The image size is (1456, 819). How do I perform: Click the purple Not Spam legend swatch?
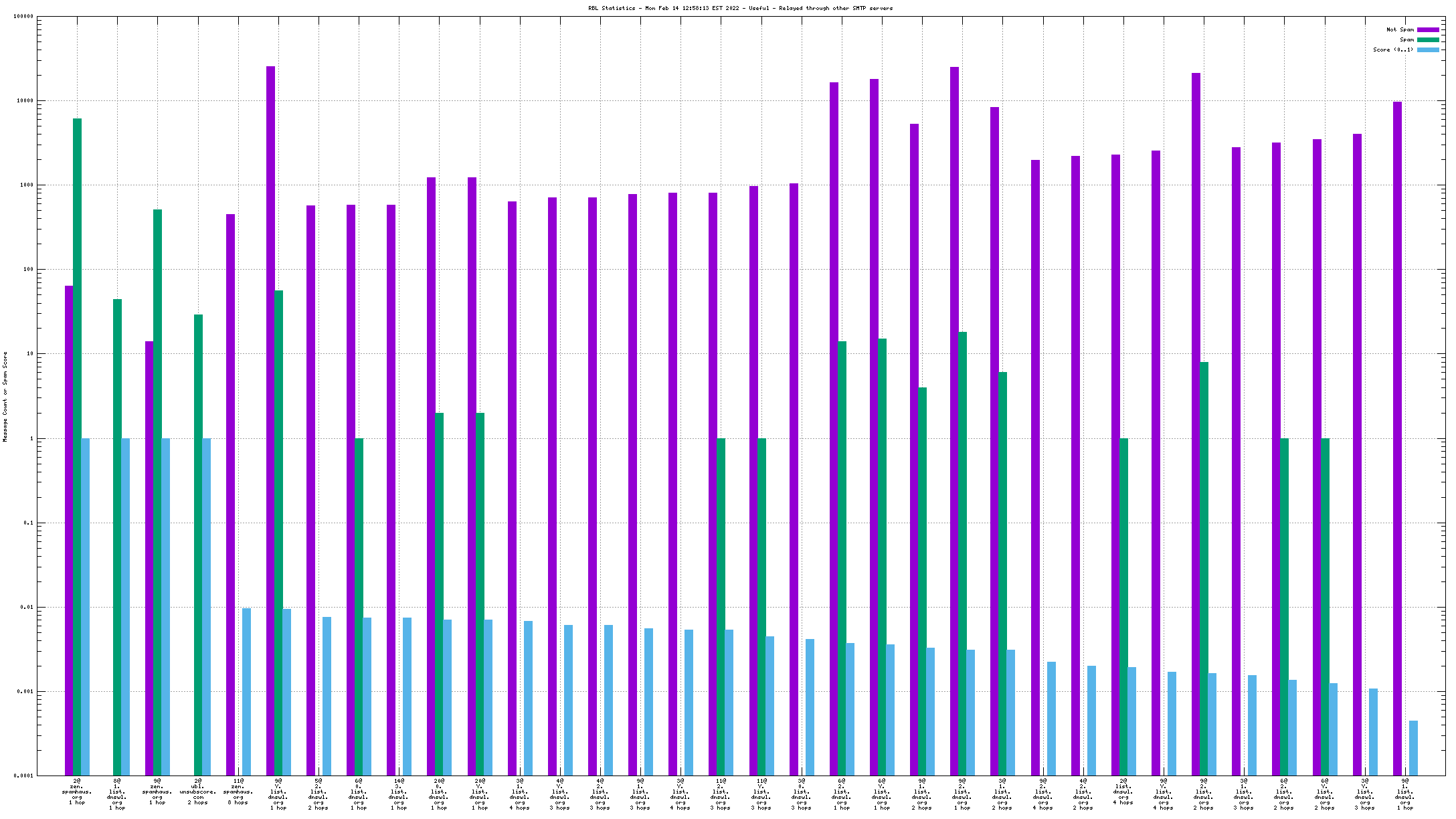click(1427, 29)
